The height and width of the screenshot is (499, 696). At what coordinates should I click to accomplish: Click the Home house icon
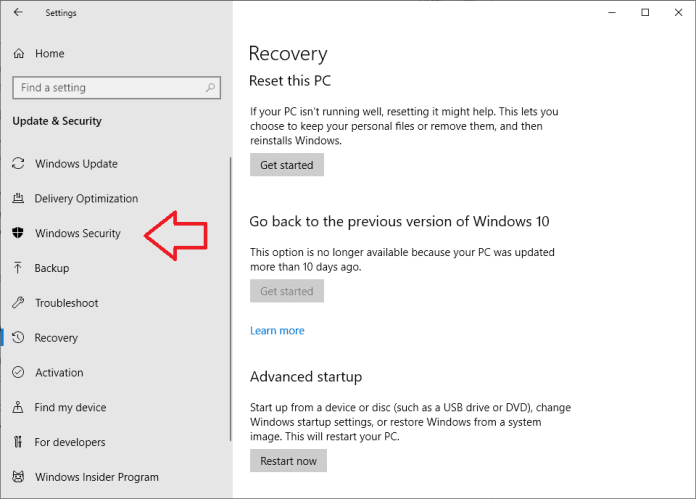pyautogui.click(x=19, y=54)
